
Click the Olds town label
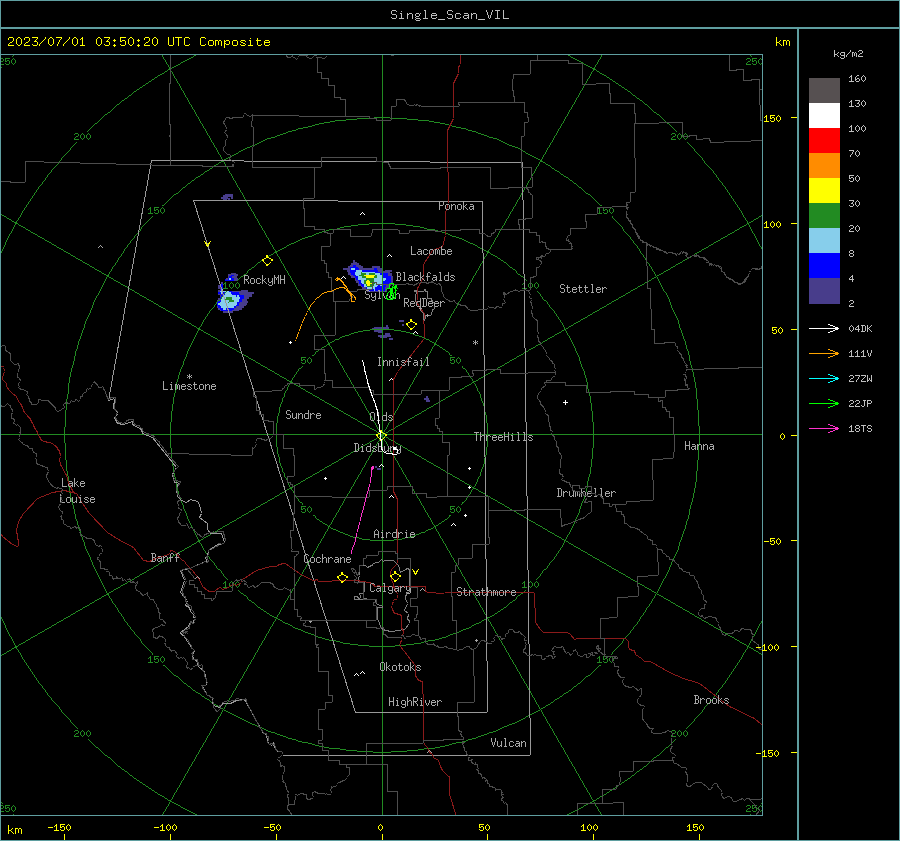coord(381,417)
